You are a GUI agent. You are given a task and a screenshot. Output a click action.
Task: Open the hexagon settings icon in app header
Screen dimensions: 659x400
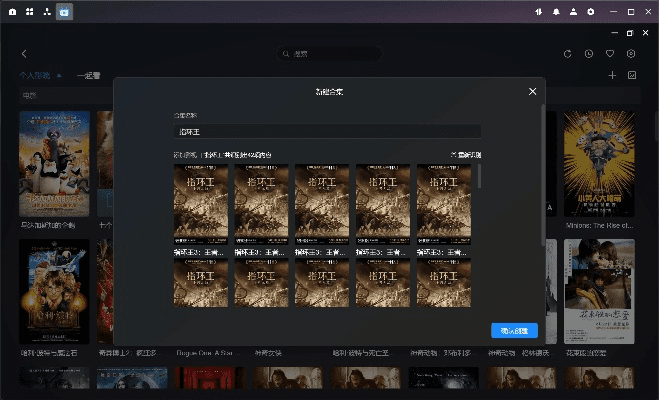coord(631,54)
